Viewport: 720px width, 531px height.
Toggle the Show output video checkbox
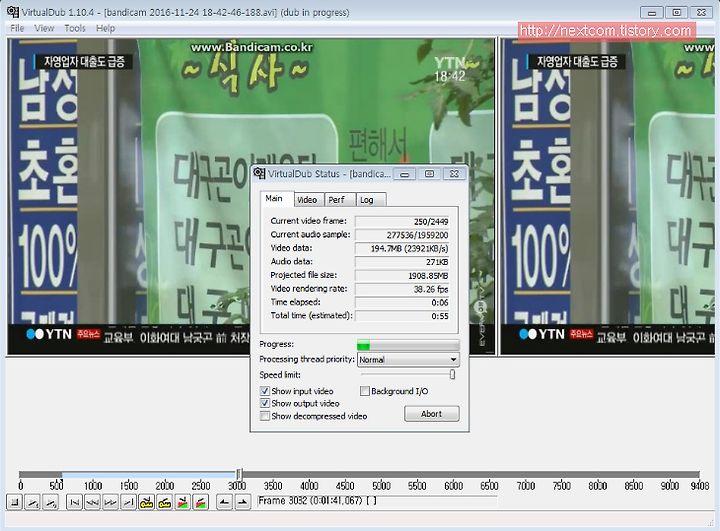(x=264, y=403)
